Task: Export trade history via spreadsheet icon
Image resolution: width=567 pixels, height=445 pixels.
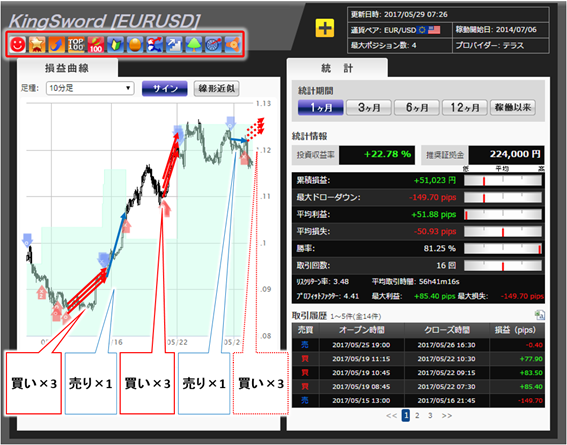Action: click(x=540, y=315)
